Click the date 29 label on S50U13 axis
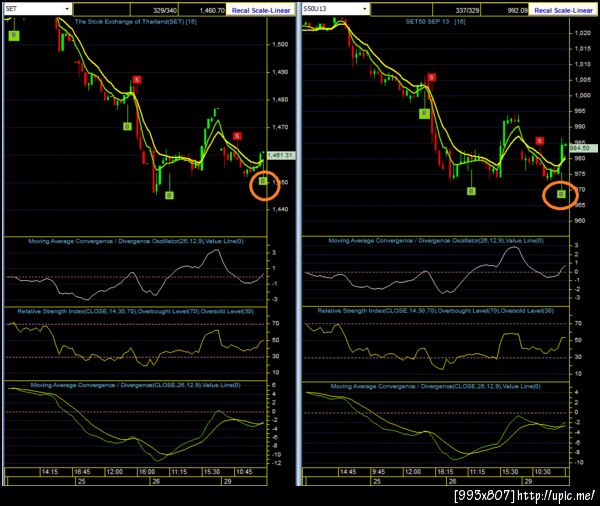Image resolution: width=600 pixels, height=506 pixels. click(528, 481)
